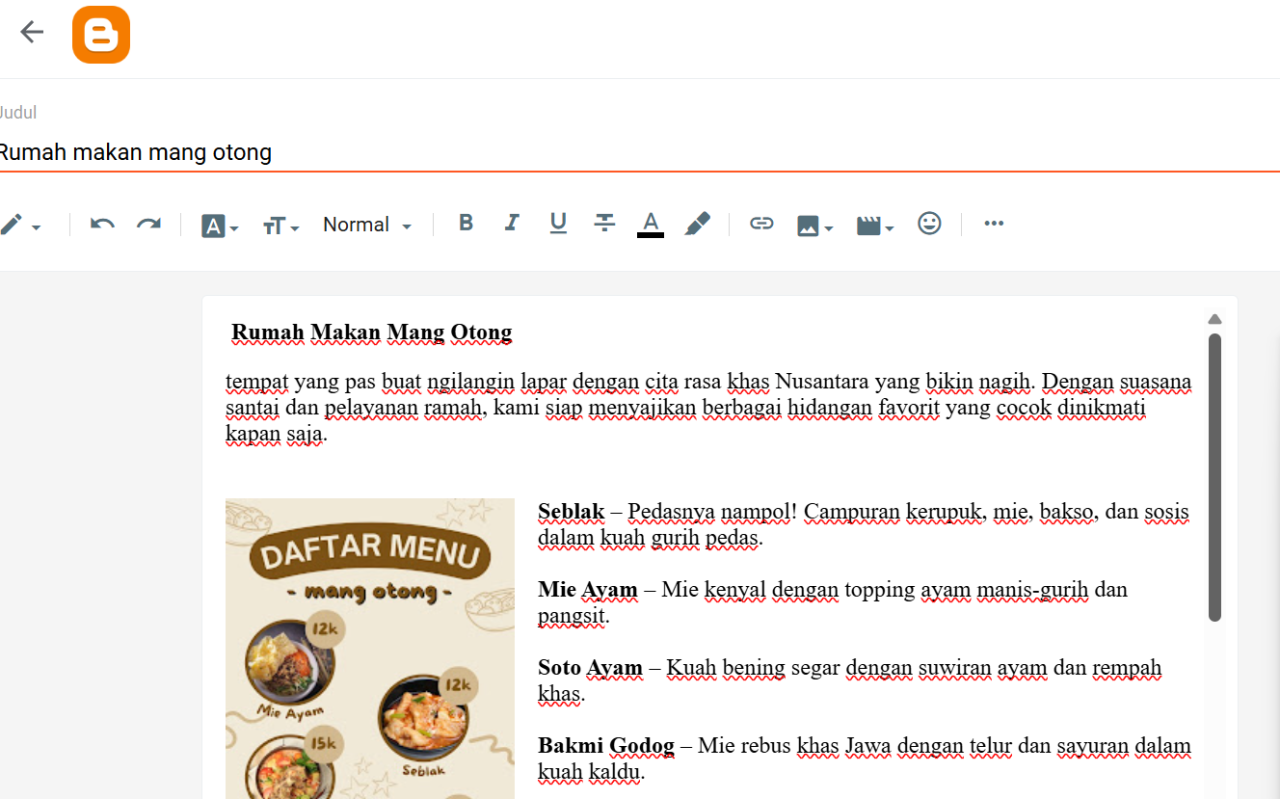Toggle underline formatting
1280x799 pixels.
coord(558,224)
